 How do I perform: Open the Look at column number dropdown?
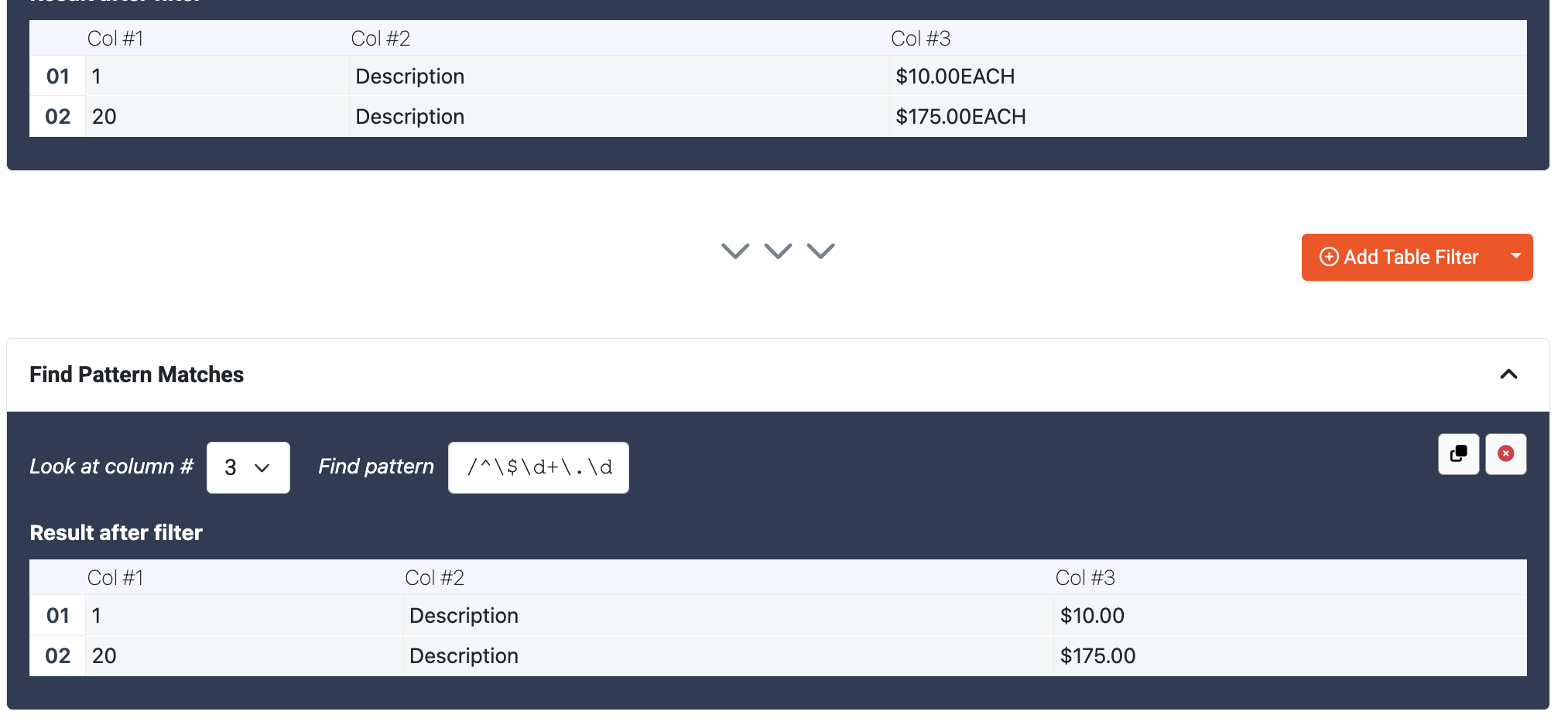(248, 467)
